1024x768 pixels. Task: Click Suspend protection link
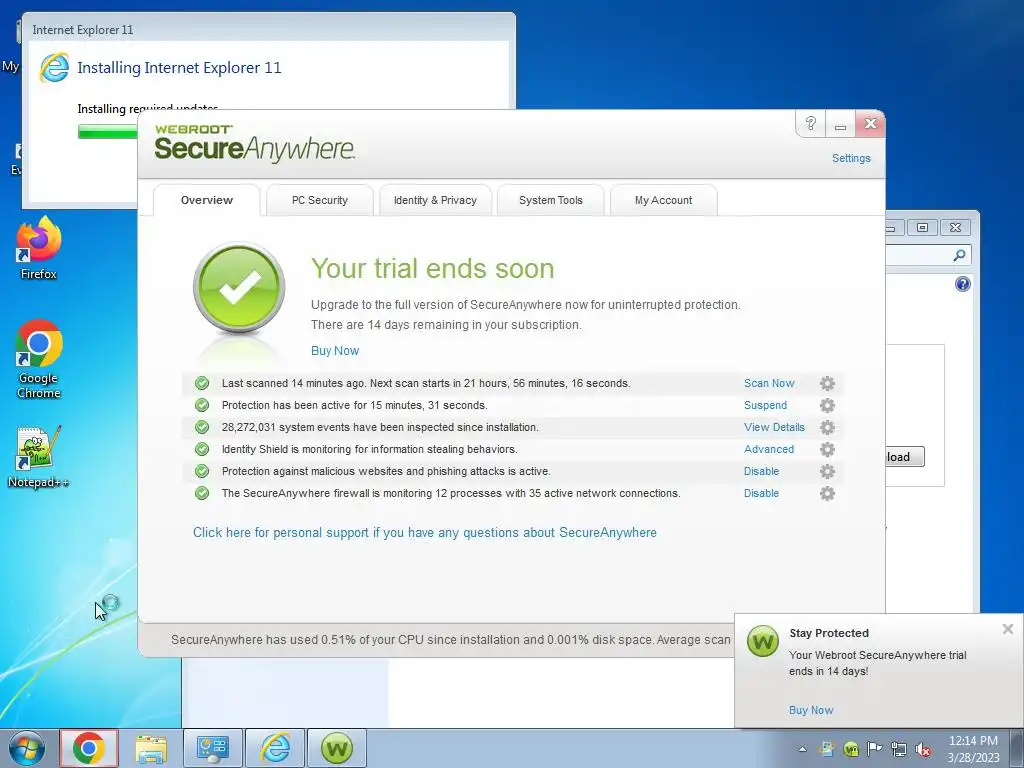click(x=765, y=406)
